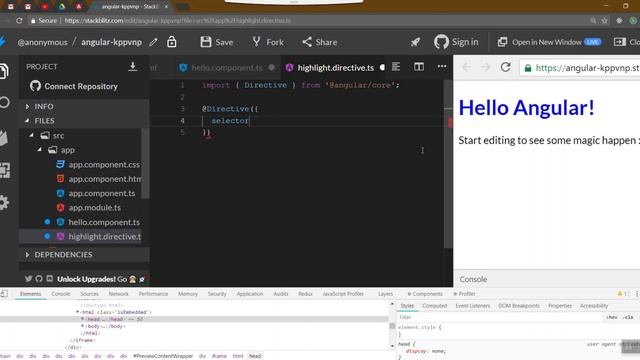The width and height of the screenshot is (640, 360).
Task: Select the Event Listeners tab
Action: [x=472, y=306]
